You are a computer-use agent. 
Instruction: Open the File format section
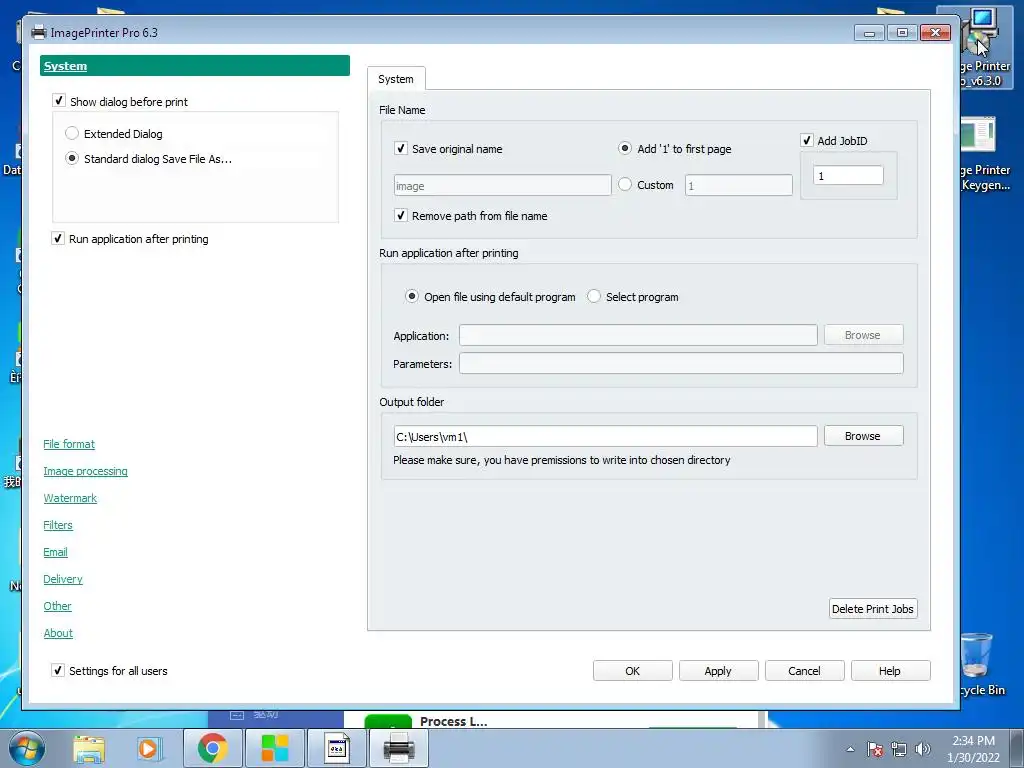click(x=69, y=444)
